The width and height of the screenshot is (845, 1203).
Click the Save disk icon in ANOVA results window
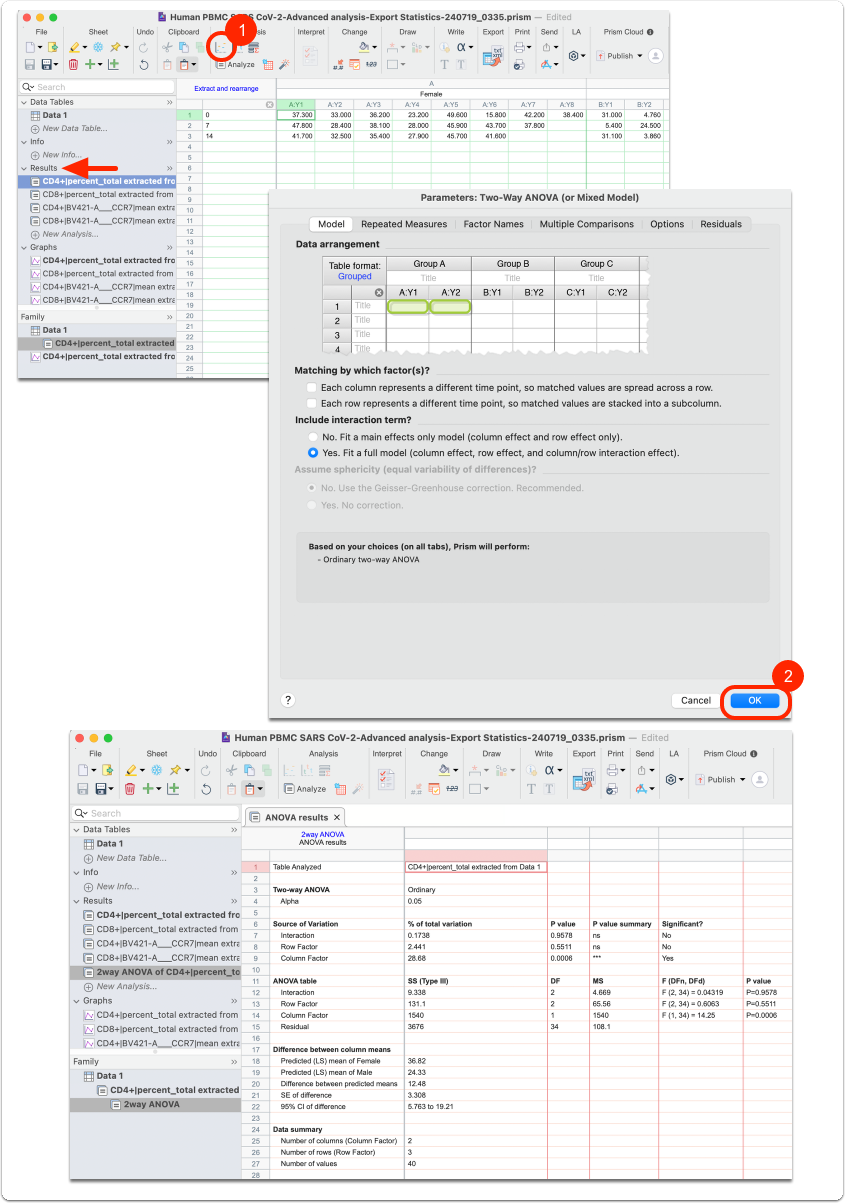(84, 789)
